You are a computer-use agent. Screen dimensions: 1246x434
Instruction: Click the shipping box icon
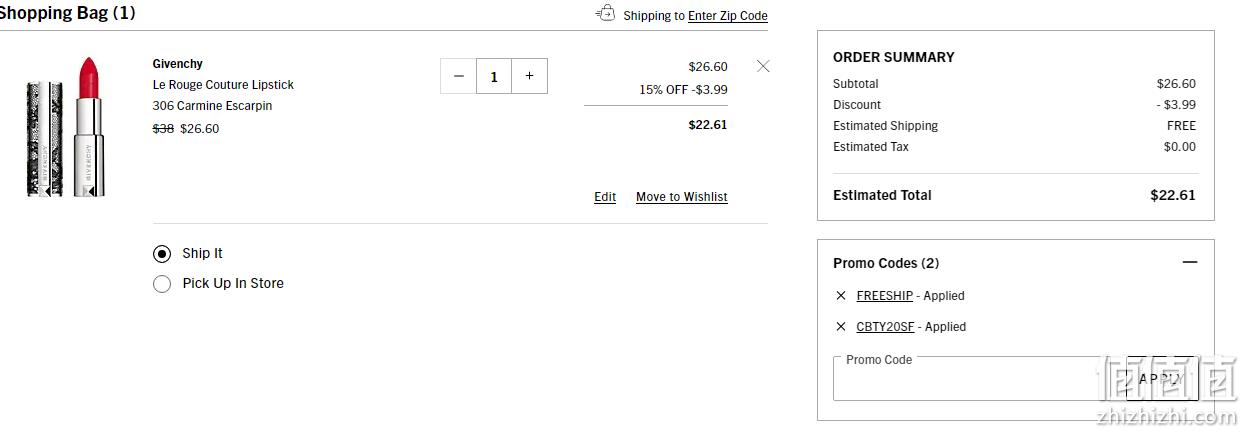[x=605, y=13]
